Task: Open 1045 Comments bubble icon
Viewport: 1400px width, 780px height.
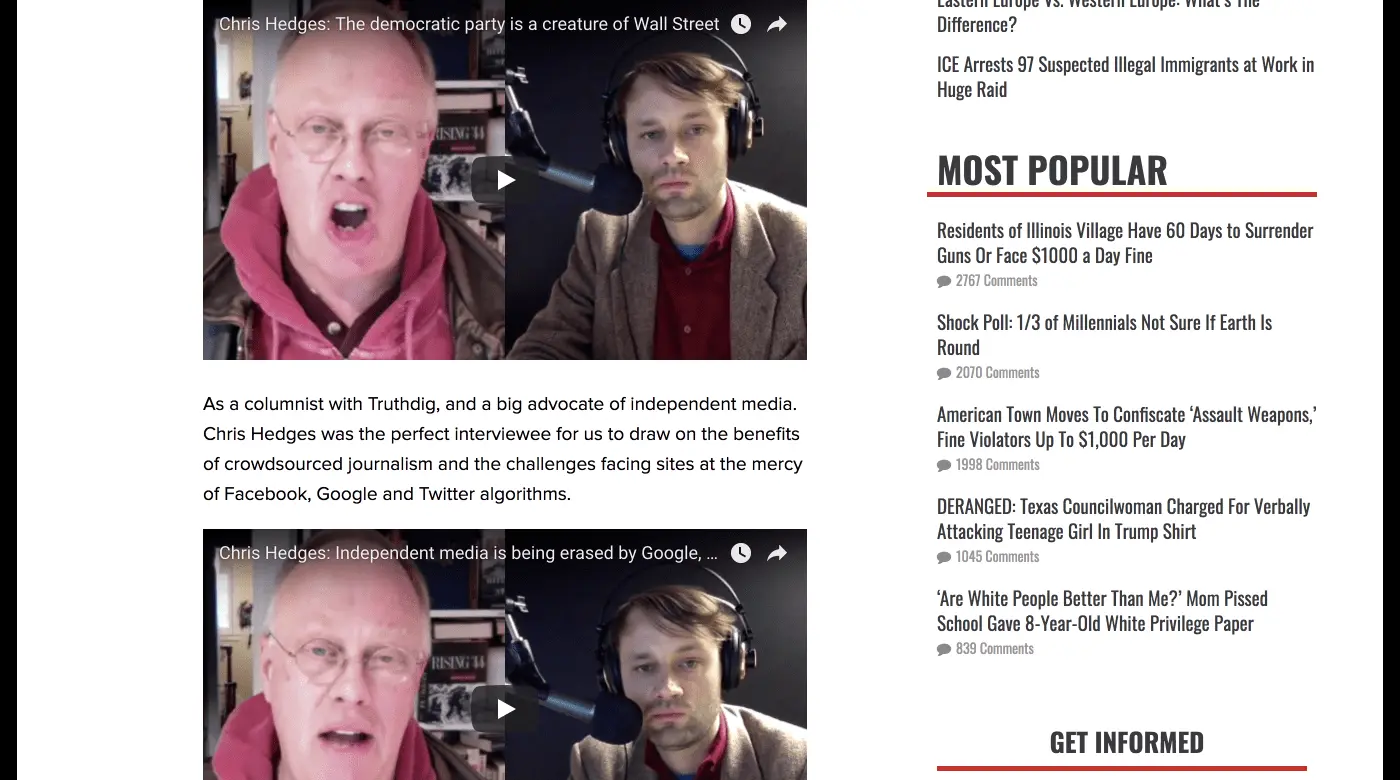Action: 944,558
